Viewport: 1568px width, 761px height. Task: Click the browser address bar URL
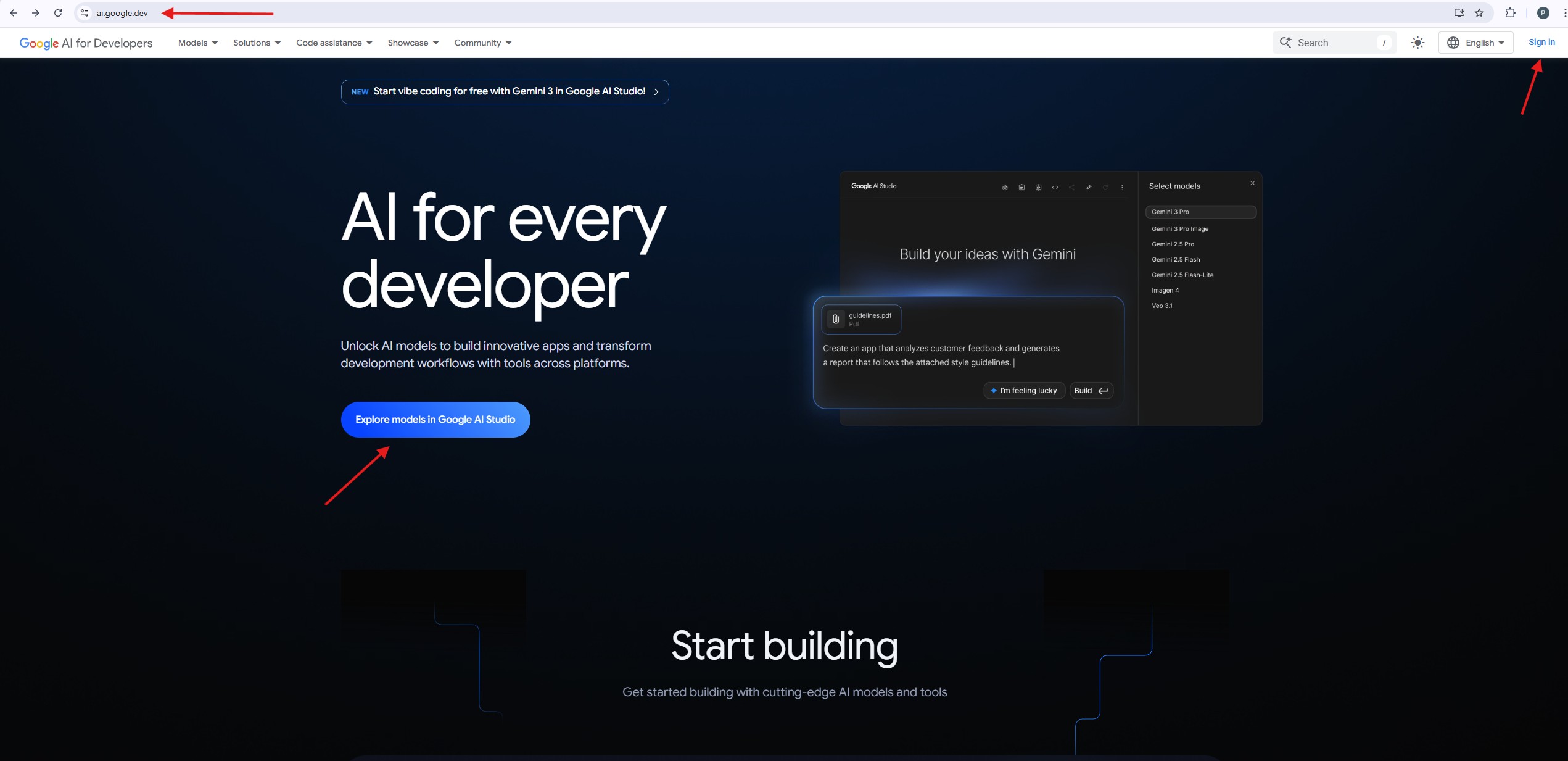pyautogui.click(x=122, y=13)
